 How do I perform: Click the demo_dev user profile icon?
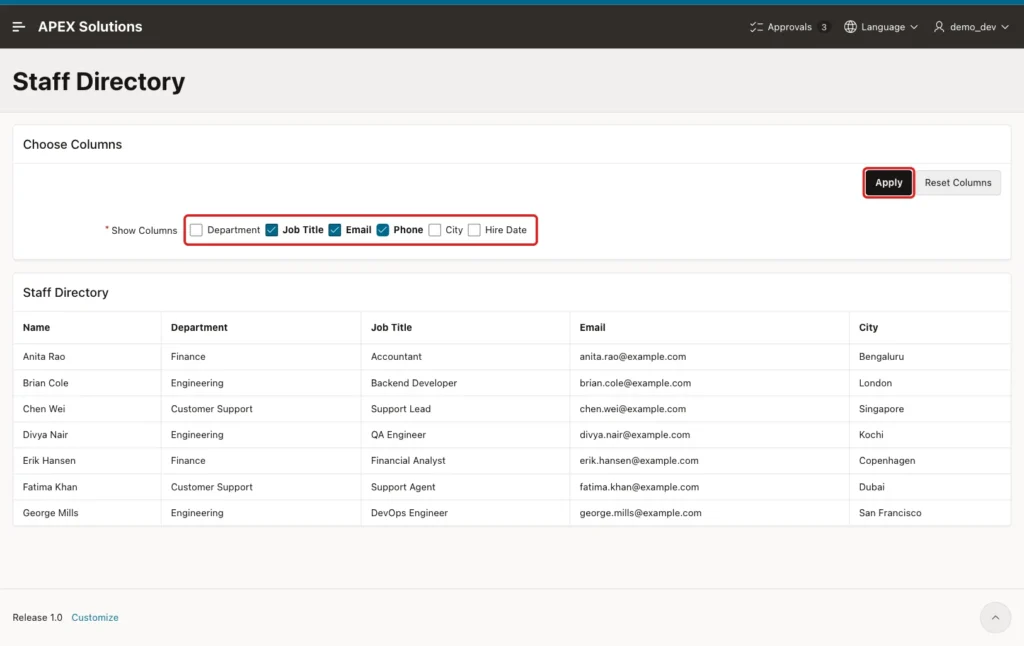click(x=938, y=27)
